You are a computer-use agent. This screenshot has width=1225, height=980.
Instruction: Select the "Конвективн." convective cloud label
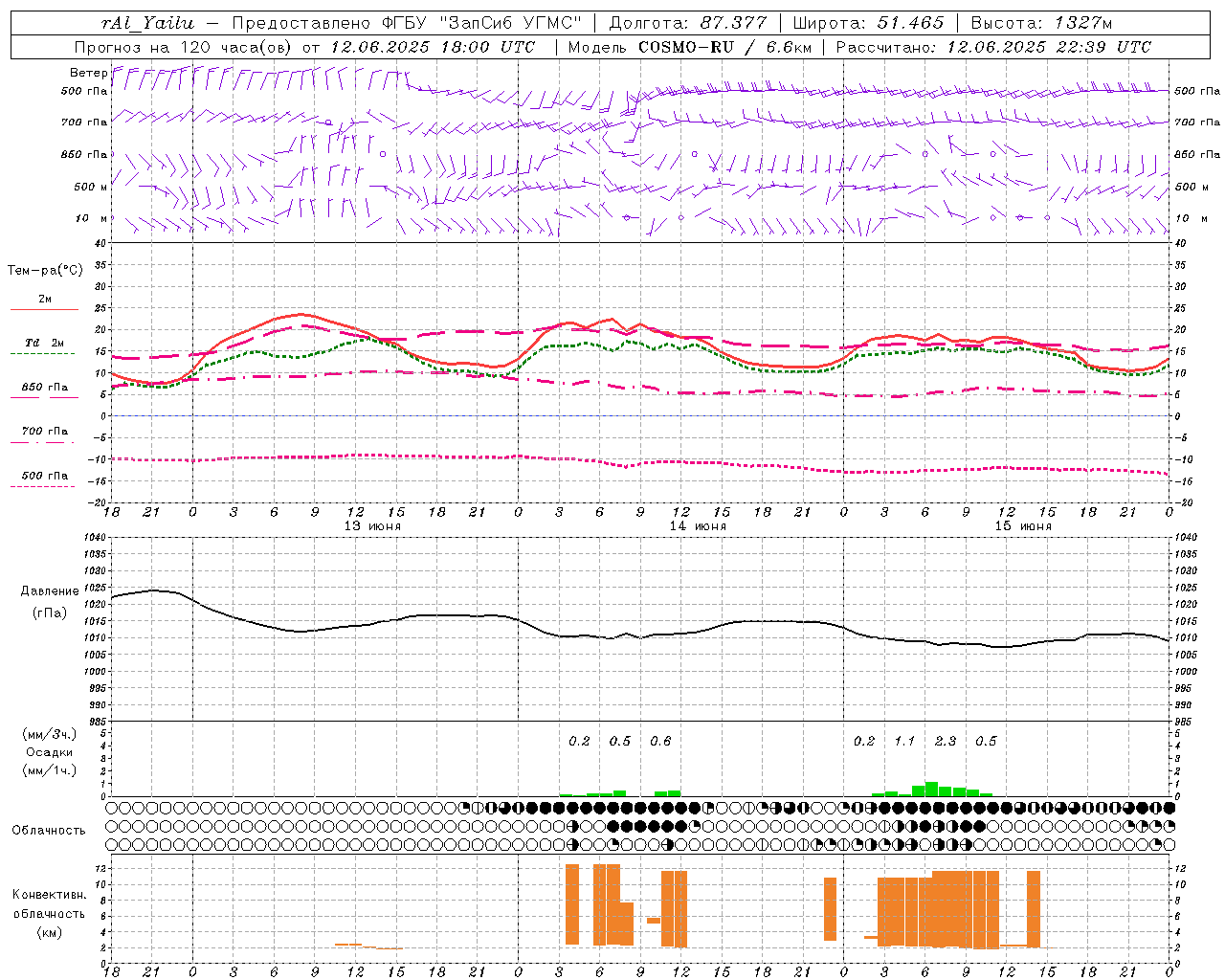[x=49, y=895]
